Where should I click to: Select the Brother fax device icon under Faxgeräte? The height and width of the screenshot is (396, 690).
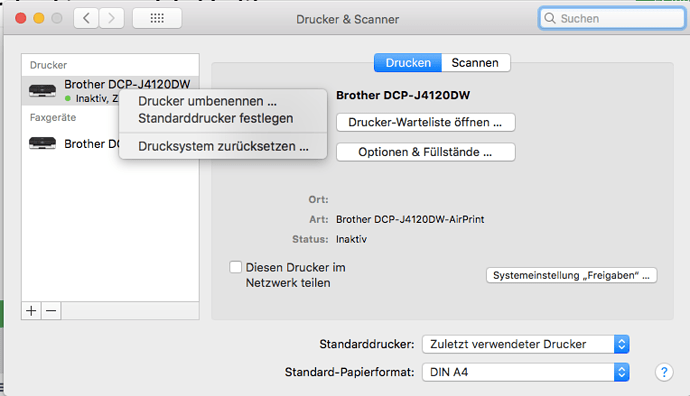point(42,143)
